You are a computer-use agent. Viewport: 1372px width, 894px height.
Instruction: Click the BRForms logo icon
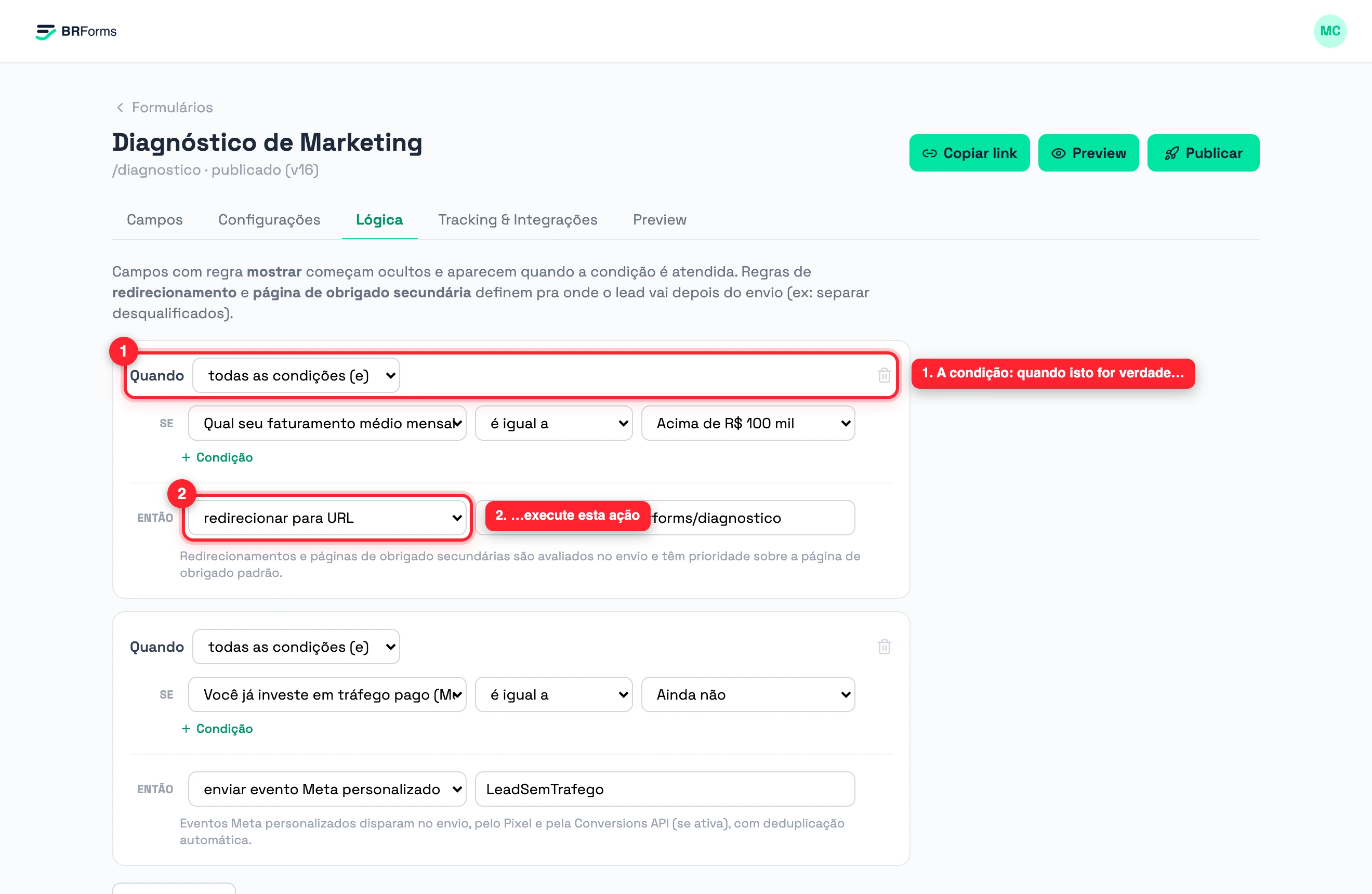click(x=46, y=32)
